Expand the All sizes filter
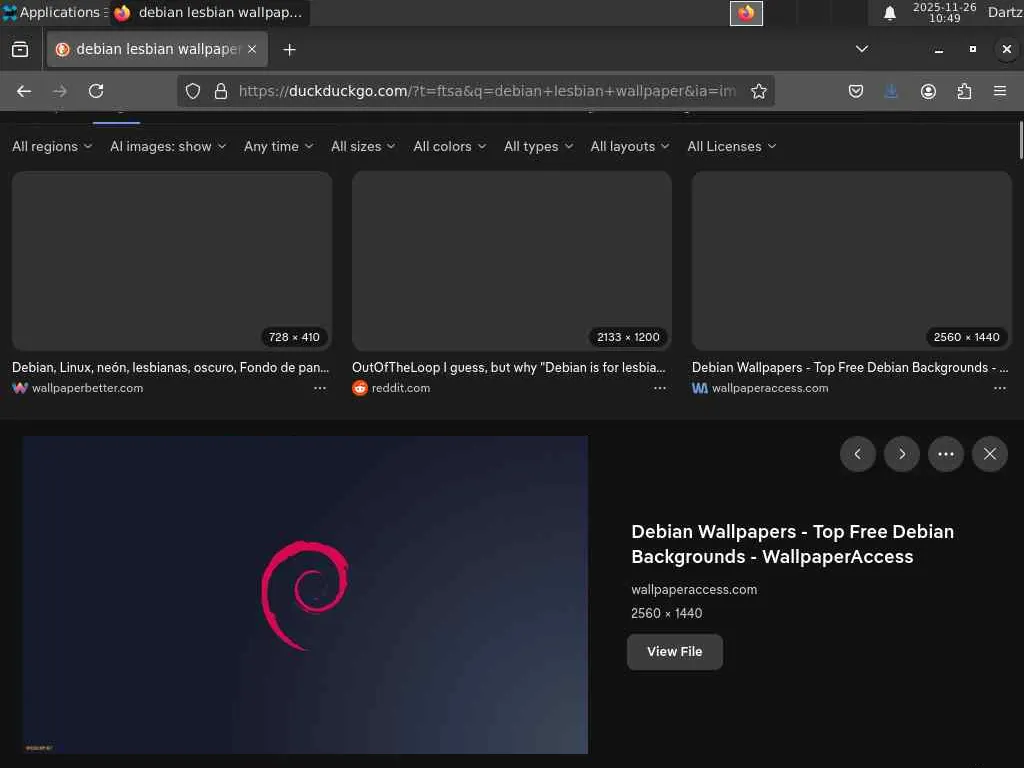This screenshot has height=768, width=1024. click(x=363, y=146)
